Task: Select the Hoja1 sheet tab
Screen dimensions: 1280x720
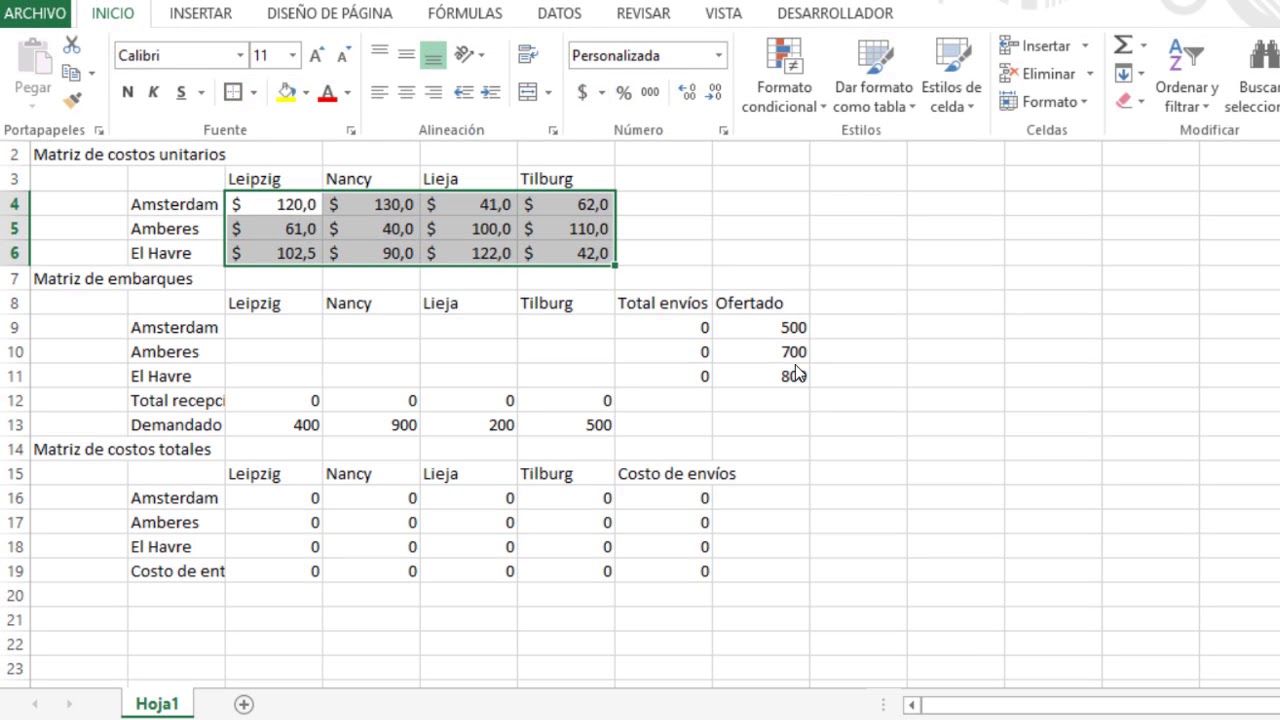Action: click(x=157, y=704)
